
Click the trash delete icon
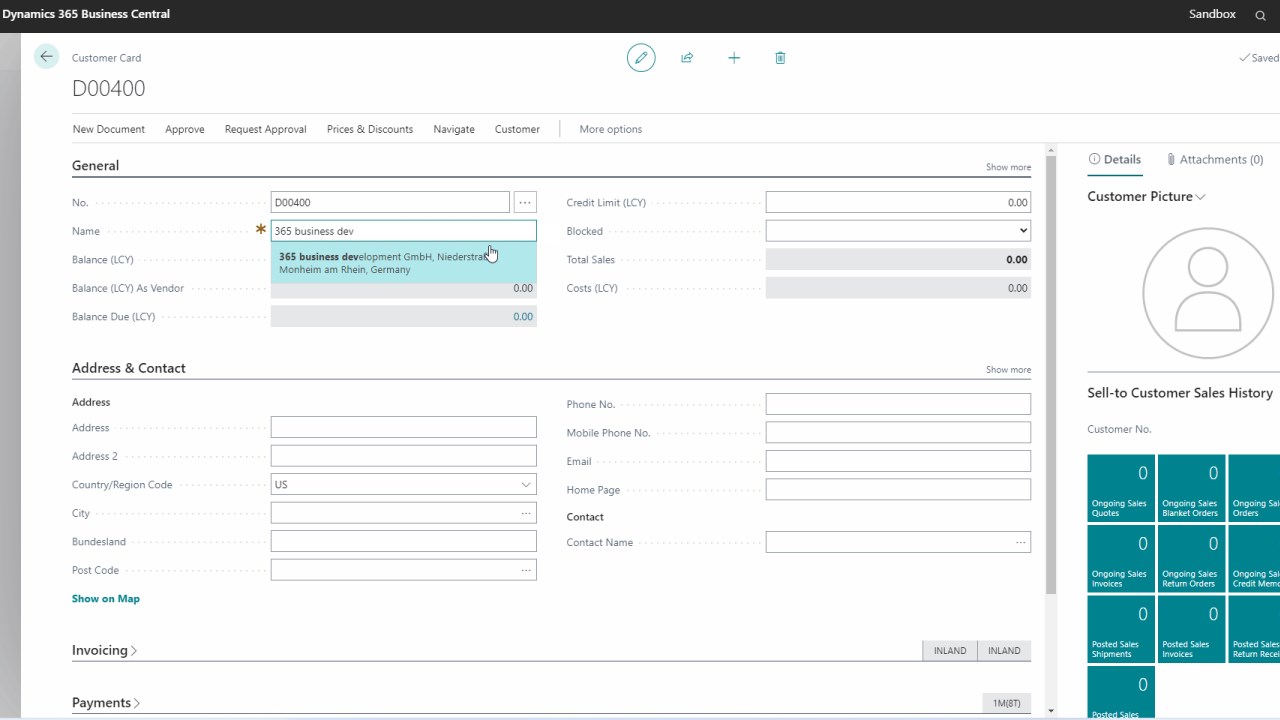click(780, 58)
